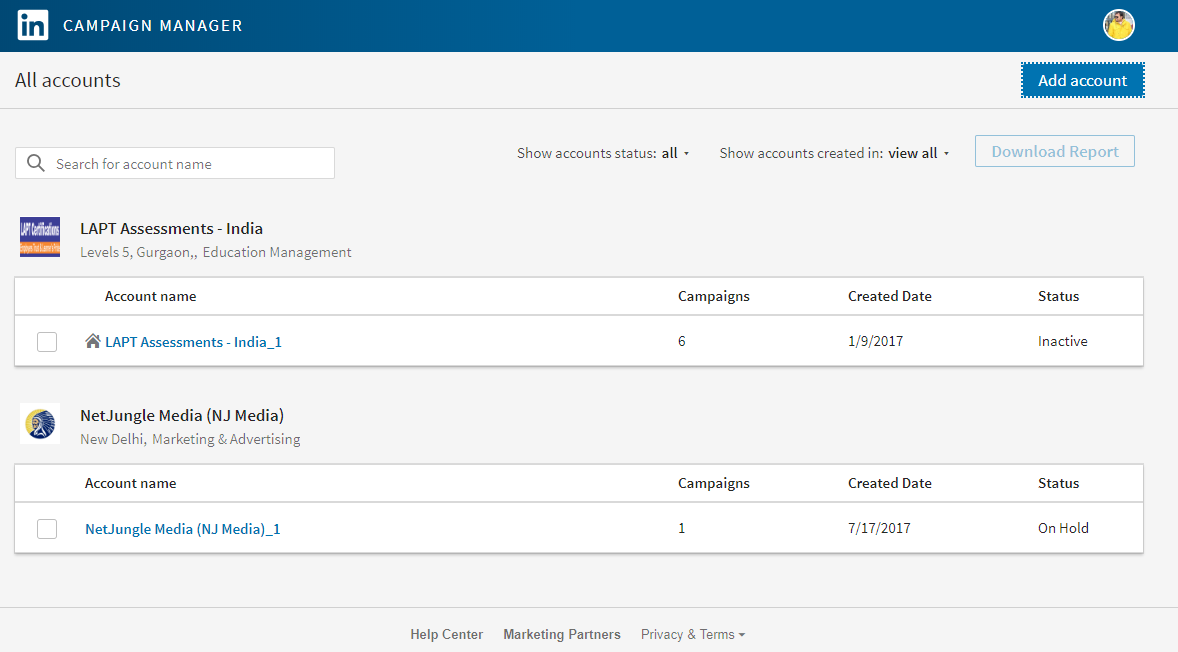Click the Account name header in NetJungle table

[131, 483]
